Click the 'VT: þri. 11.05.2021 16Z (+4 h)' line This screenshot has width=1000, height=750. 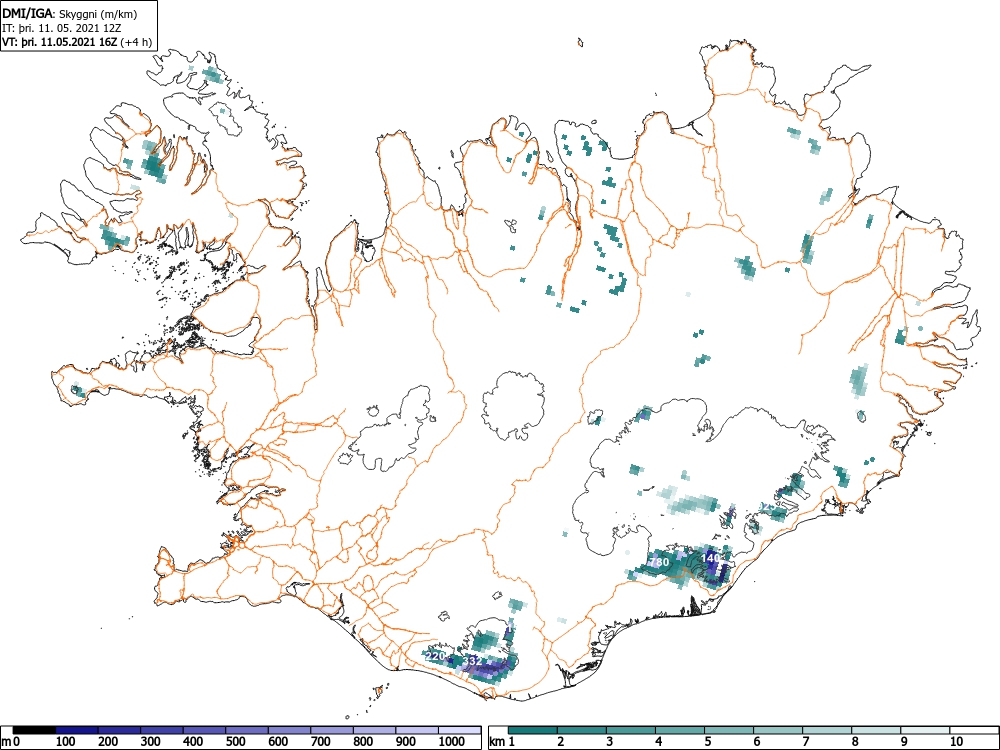pos(77,42)
